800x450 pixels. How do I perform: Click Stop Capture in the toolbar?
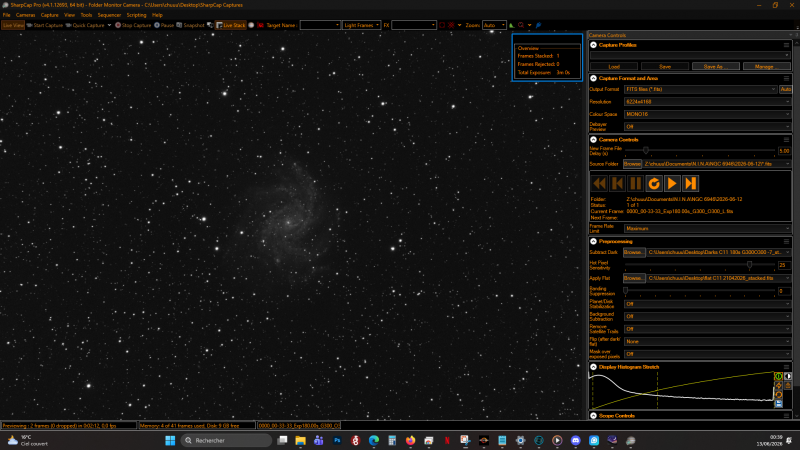(x=133, y=25)
